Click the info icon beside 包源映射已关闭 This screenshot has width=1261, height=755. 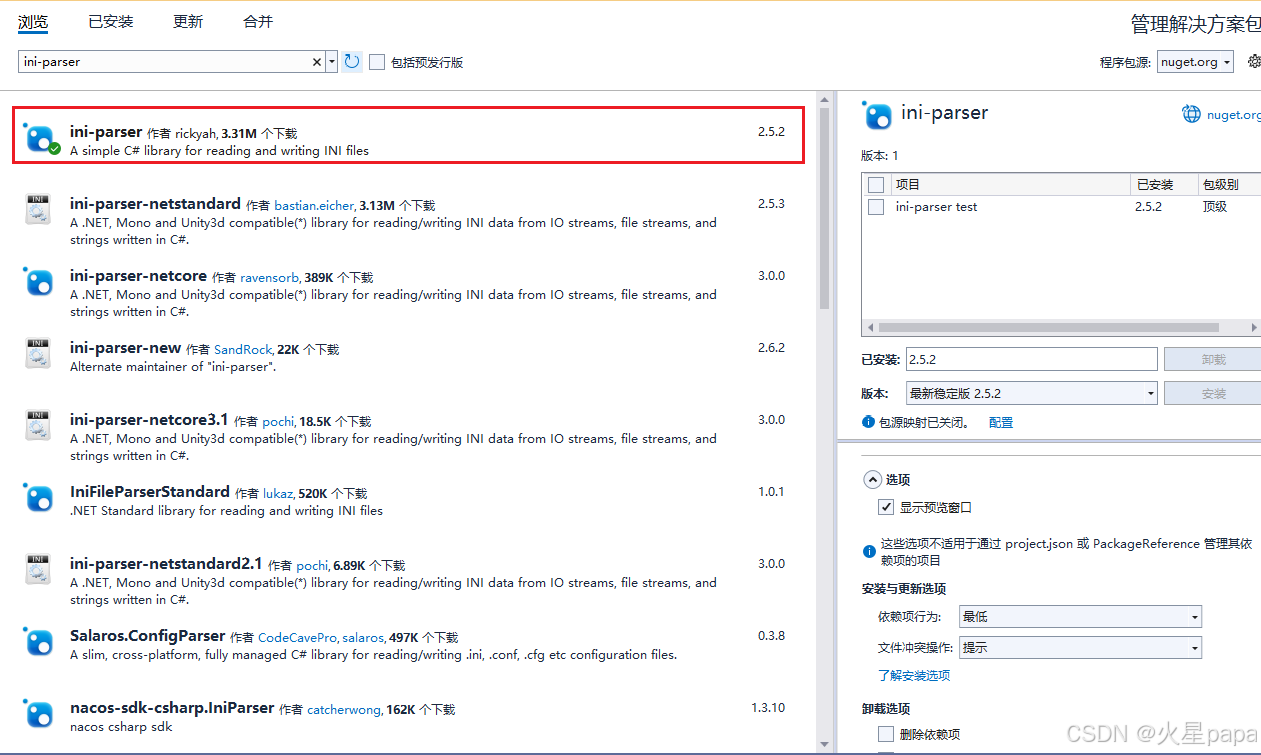tap(868, 423)
